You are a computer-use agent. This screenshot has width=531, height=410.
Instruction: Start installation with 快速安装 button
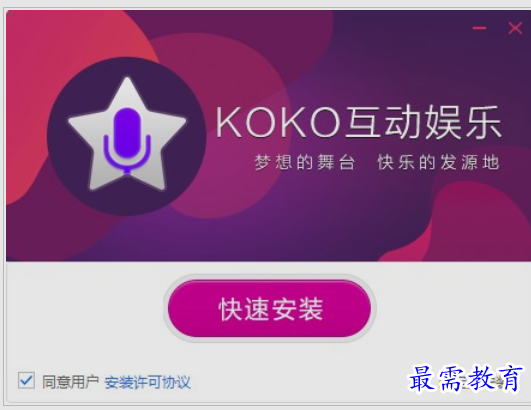[x=270, y=308]
